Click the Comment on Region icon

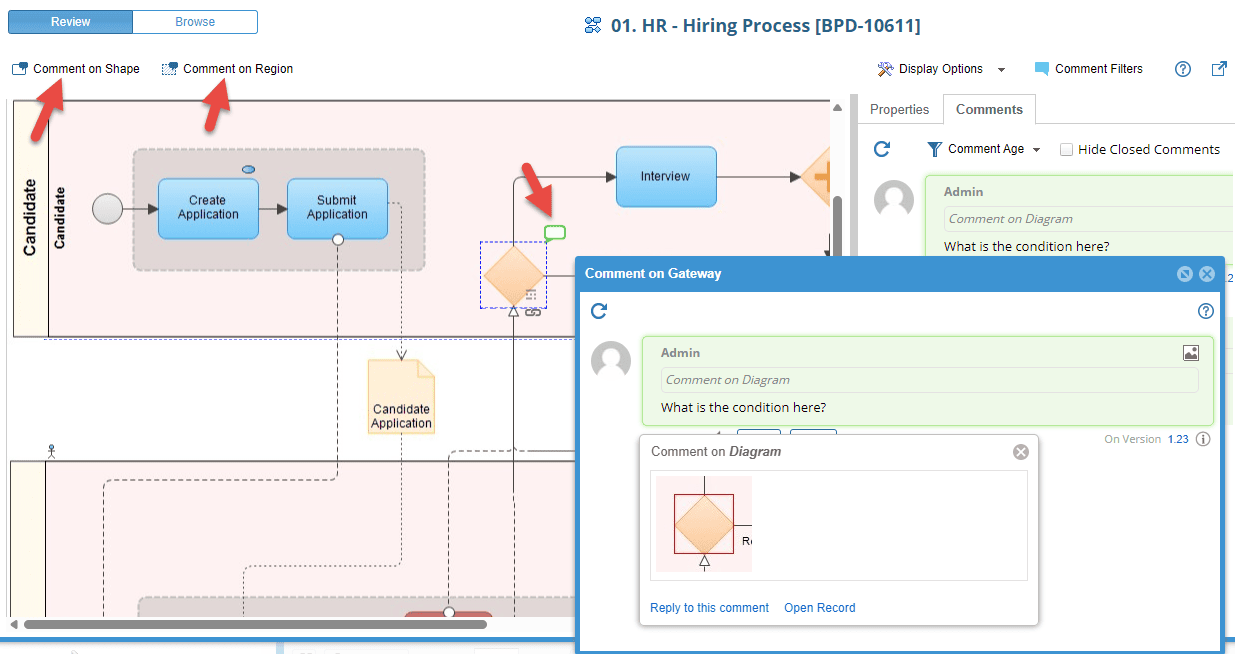click(170, 69)
